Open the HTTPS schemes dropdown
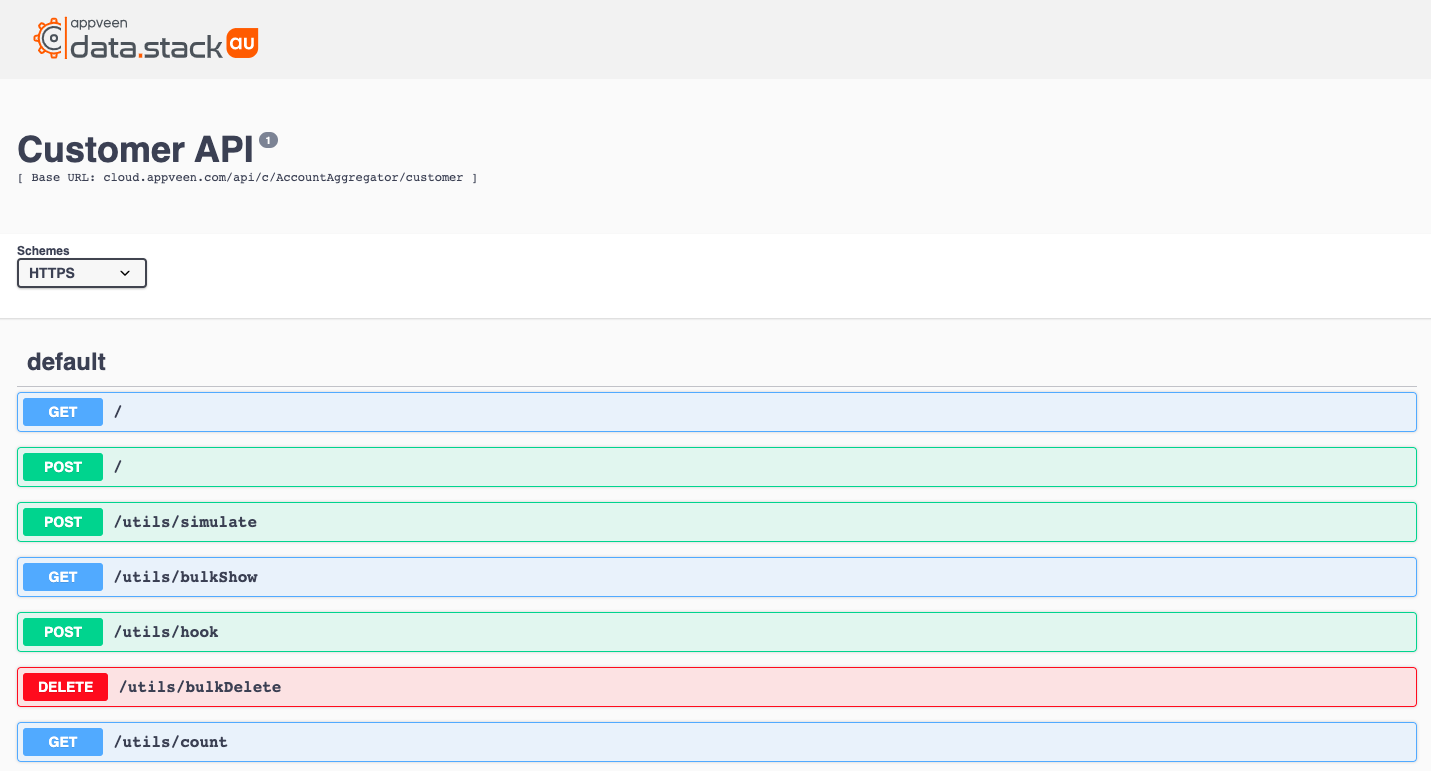Screen dimensions: 1431x771 (x=82, y=273)
